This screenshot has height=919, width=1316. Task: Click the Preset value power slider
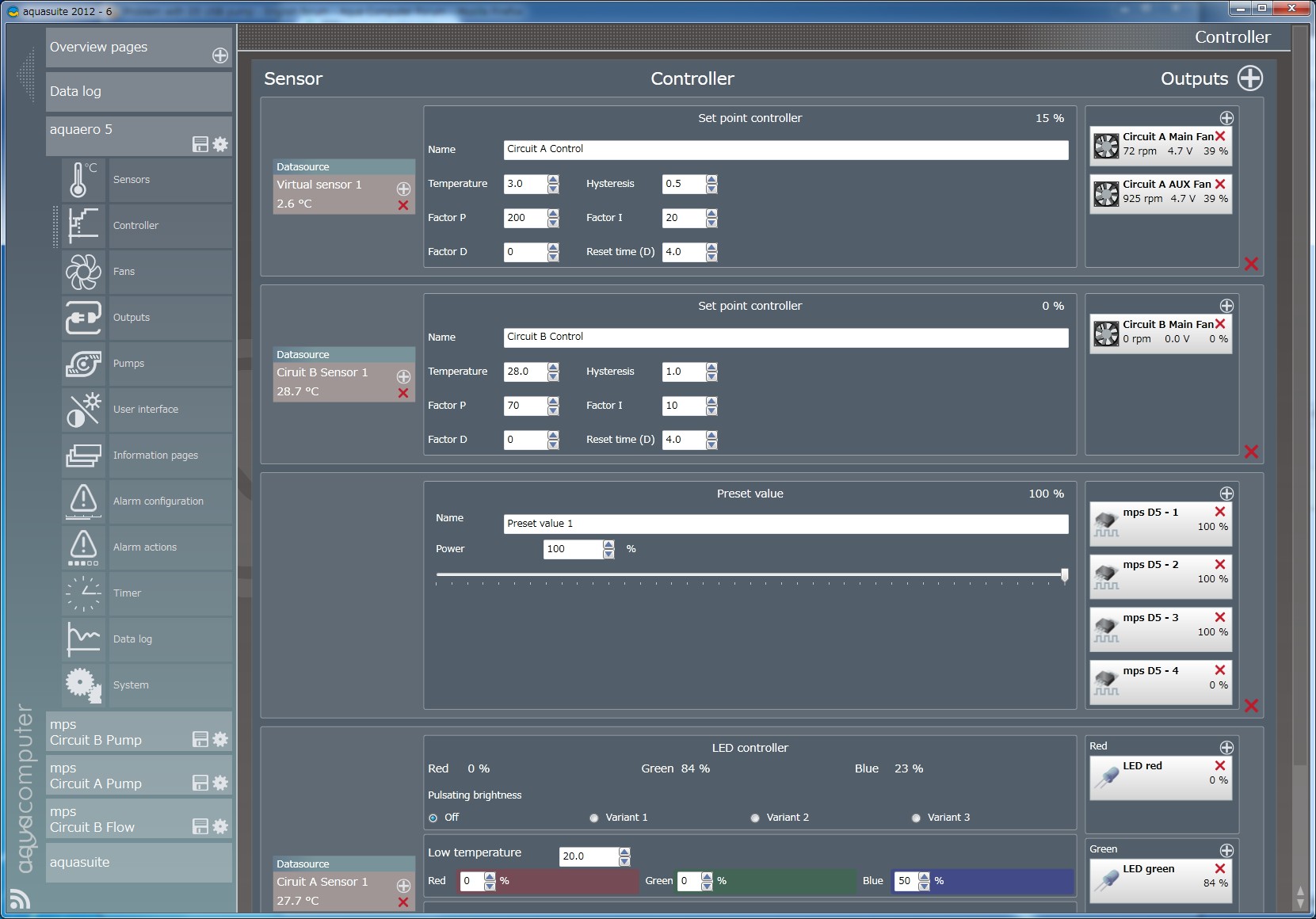750,574
